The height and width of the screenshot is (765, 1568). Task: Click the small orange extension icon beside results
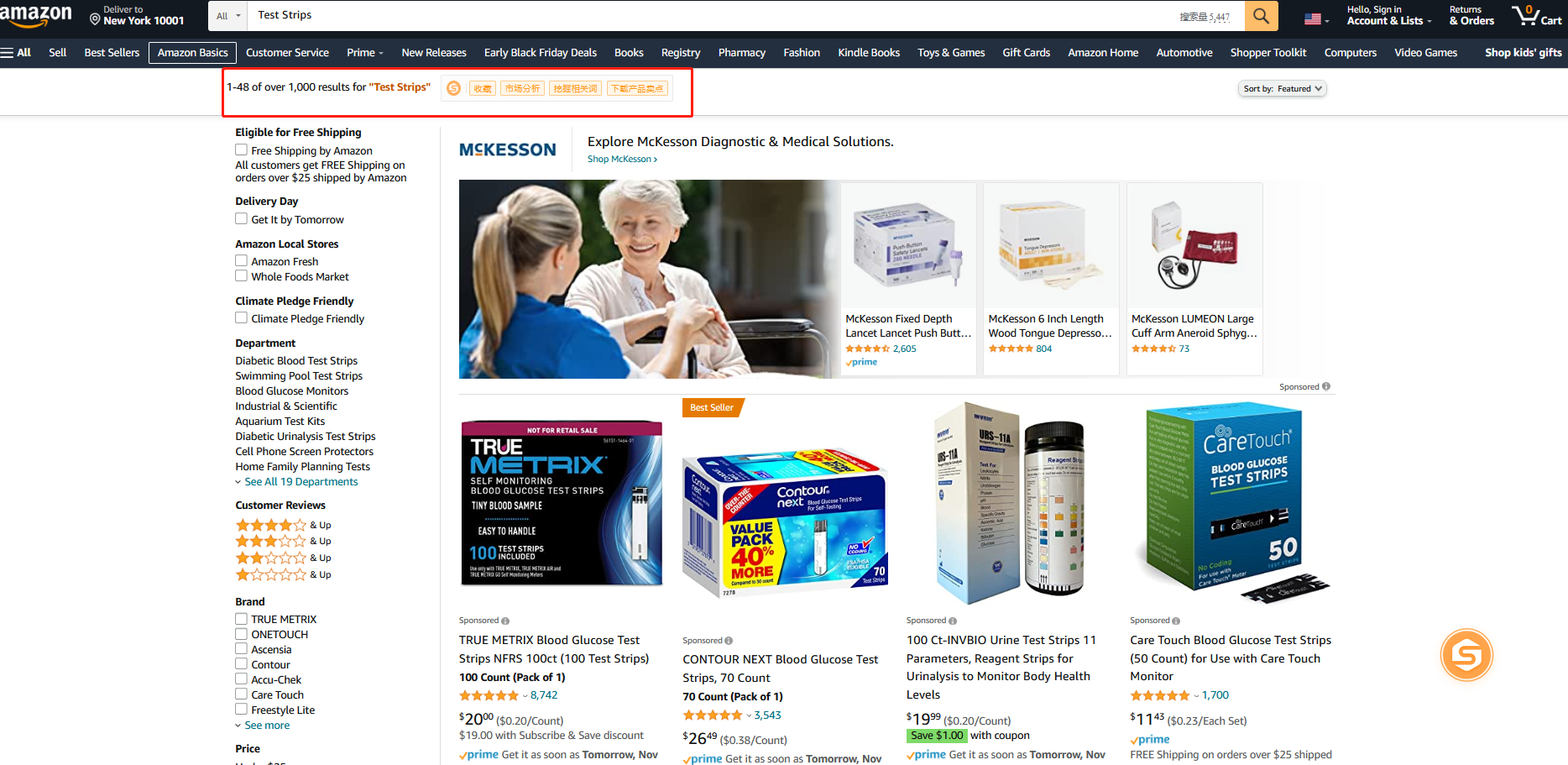(x=453, y=88)
